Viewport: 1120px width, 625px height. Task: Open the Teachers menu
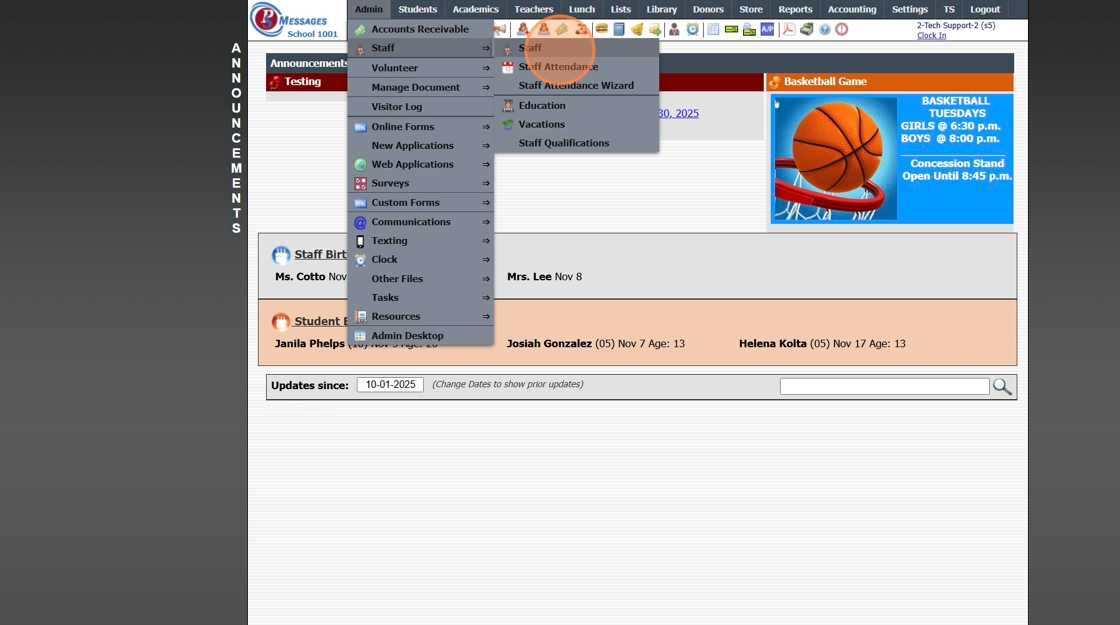534,9
